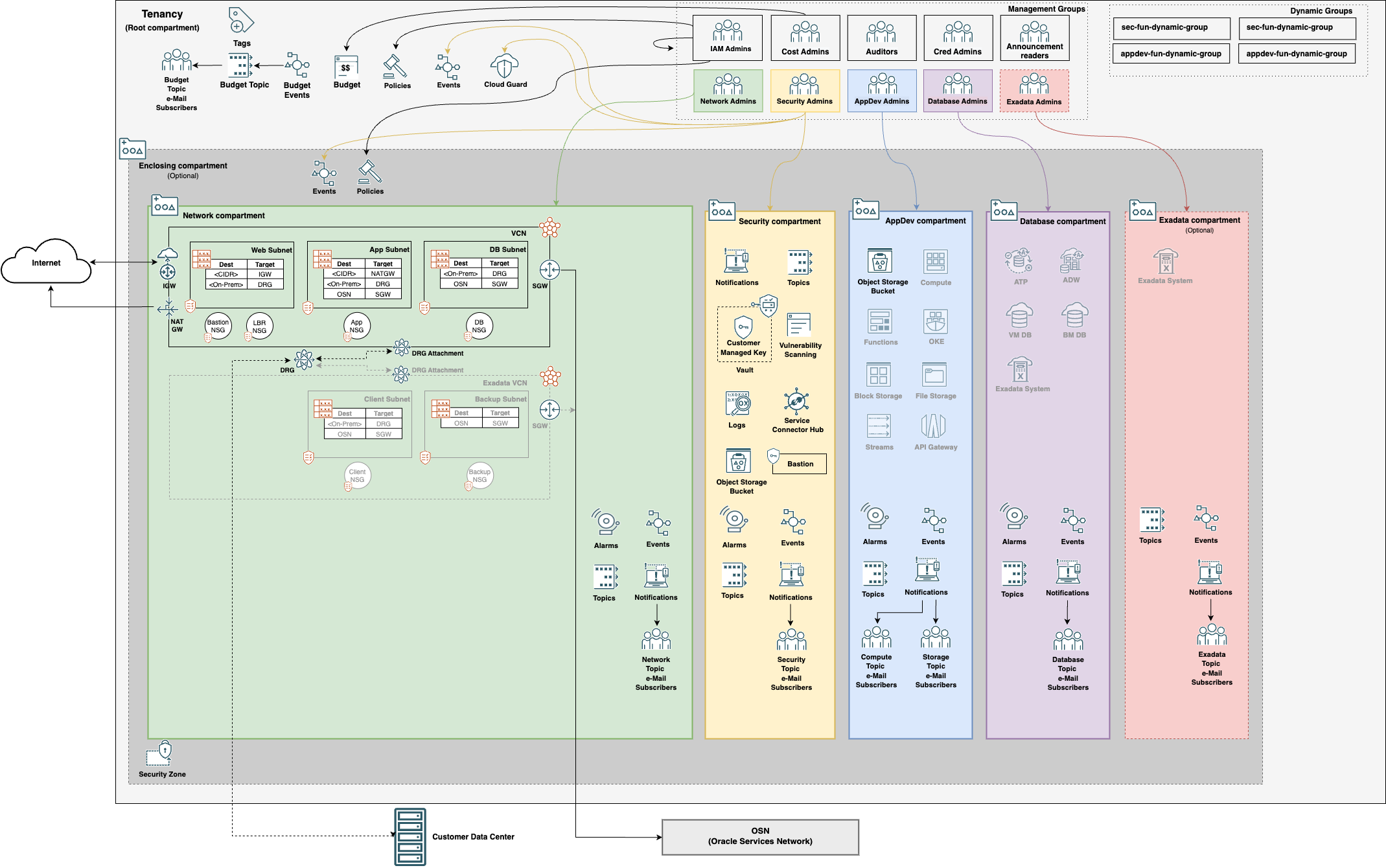
Task: Select the API Gateway icon
Action: pos(934,426)
